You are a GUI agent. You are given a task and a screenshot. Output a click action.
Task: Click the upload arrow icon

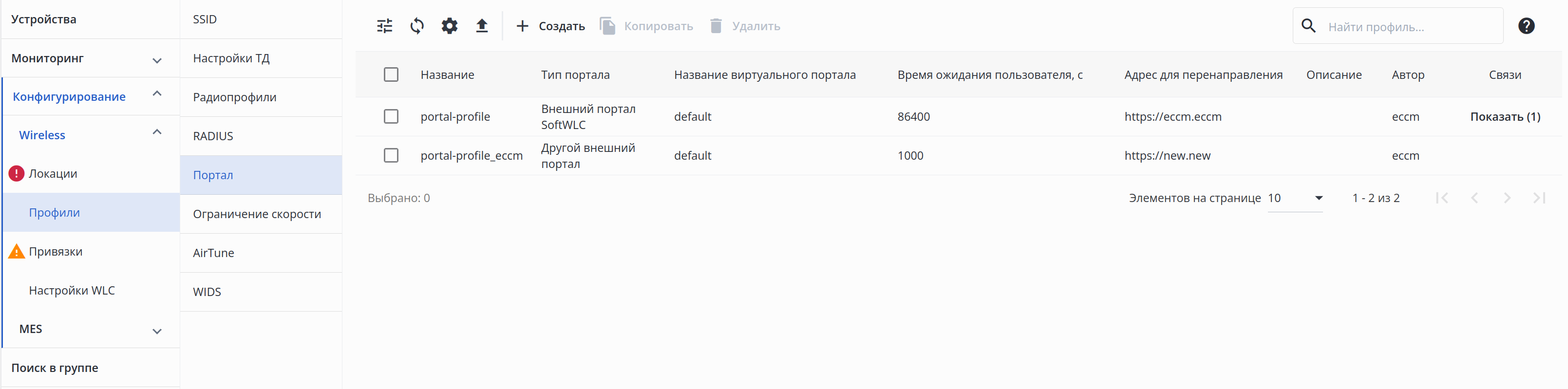[x=481, y=26]
